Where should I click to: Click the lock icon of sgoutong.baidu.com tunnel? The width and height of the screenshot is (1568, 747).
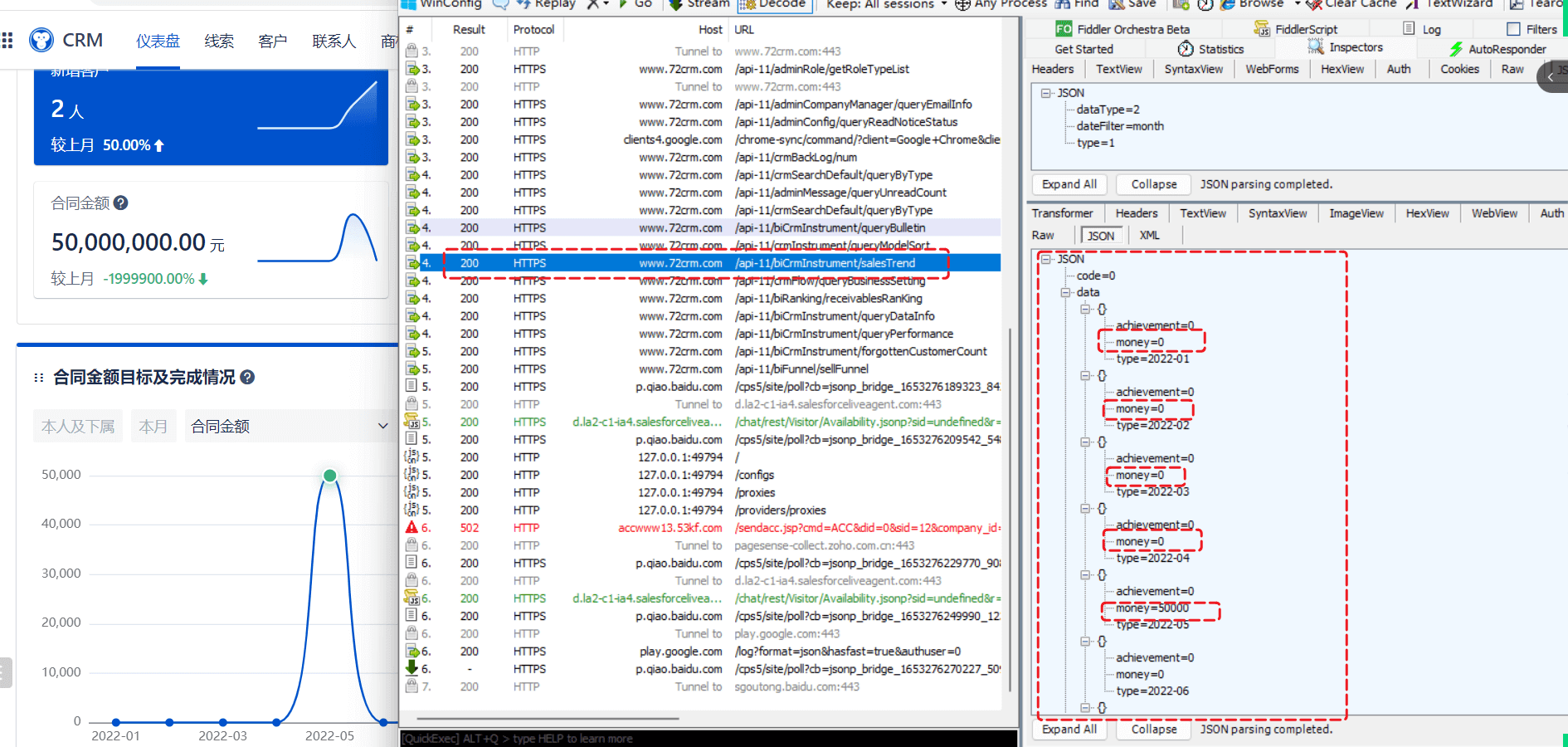coord(411,686)
